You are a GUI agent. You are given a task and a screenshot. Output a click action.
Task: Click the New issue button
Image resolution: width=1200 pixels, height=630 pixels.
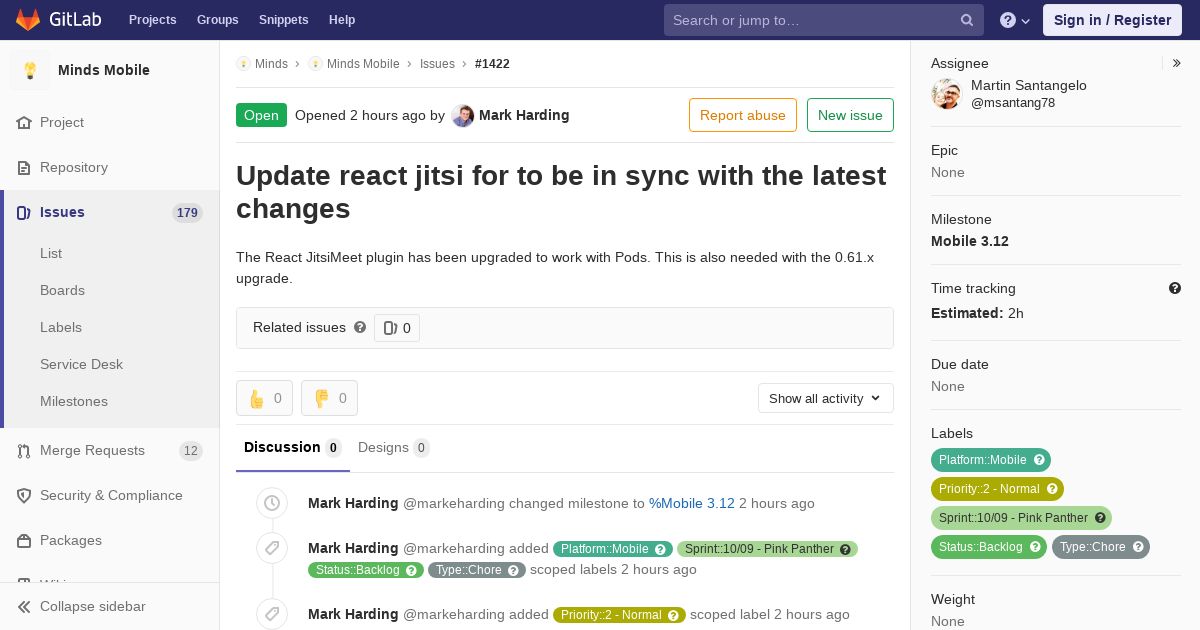[x=850, y=115]
